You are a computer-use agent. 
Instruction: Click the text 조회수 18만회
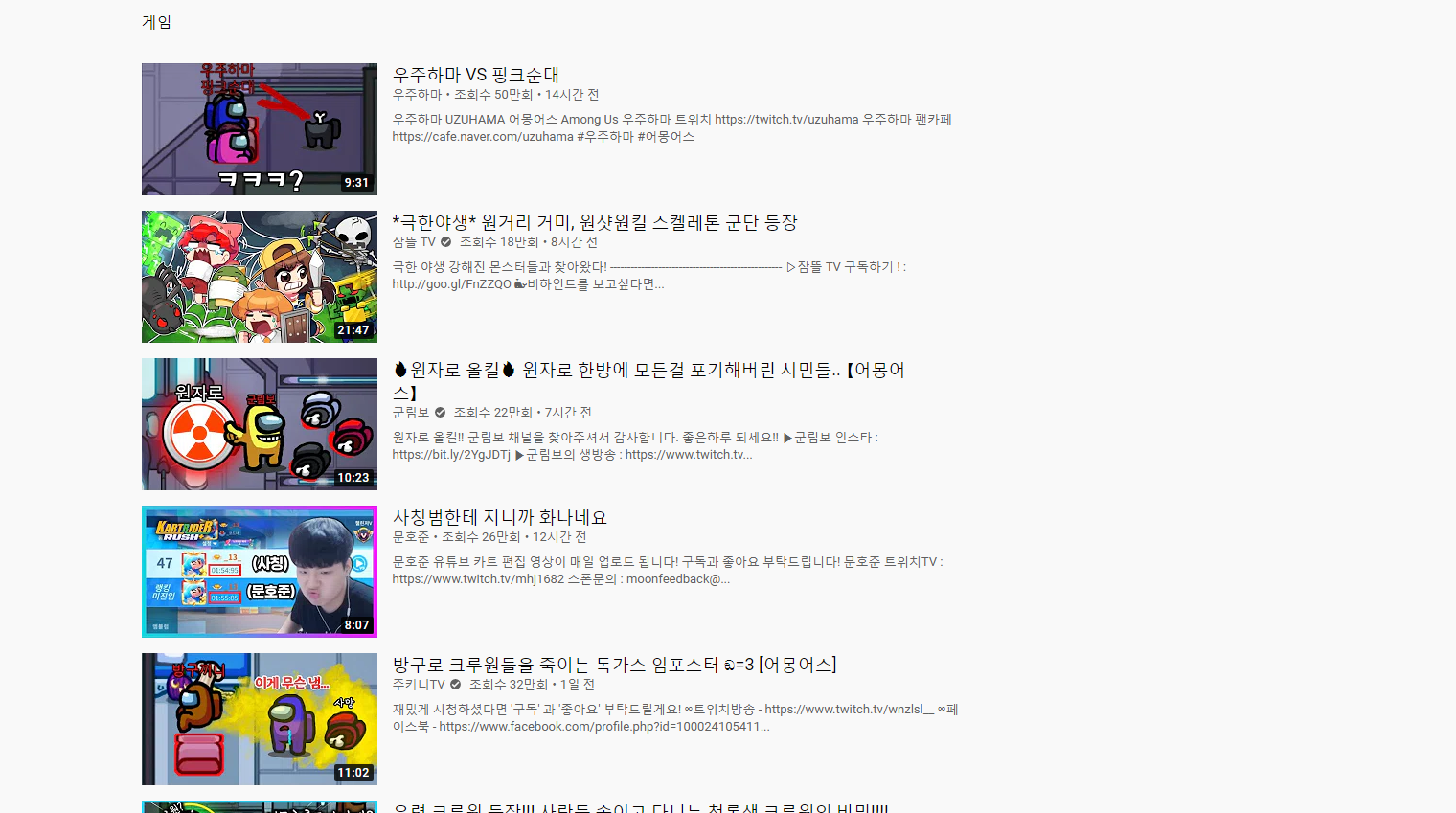499,242
